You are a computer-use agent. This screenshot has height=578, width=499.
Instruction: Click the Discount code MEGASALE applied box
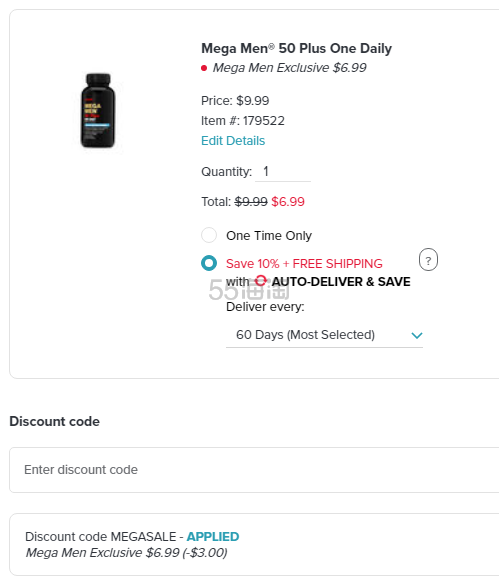[x=254, y=544]
